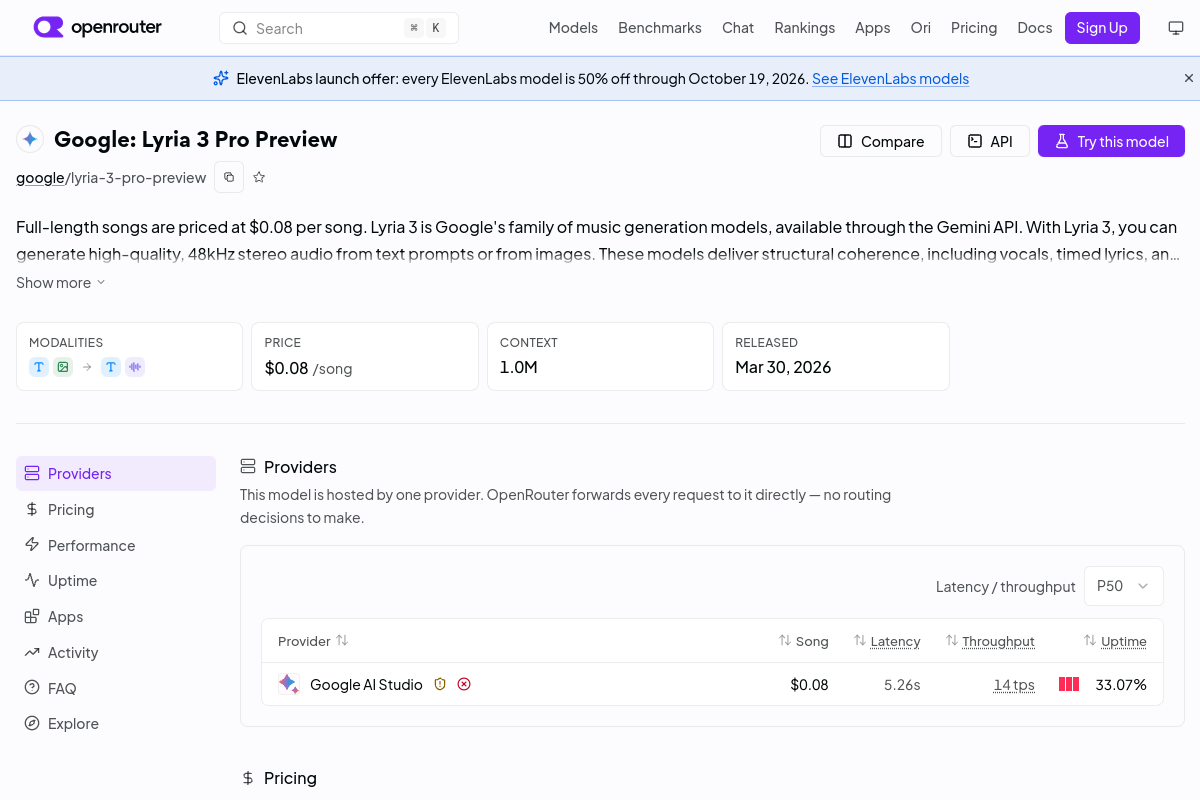1200x800 pixels.
Task: Open the P50 percentile dropdown
Action: 1124,586
